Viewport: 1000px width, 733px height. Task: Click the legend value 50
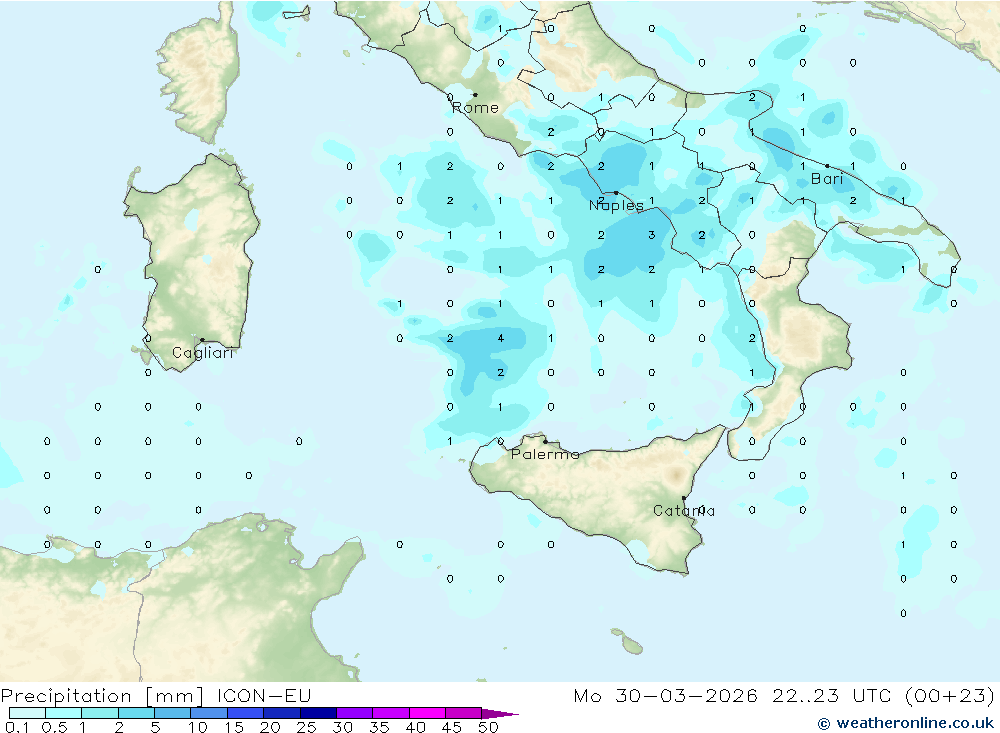coord(488,727)
